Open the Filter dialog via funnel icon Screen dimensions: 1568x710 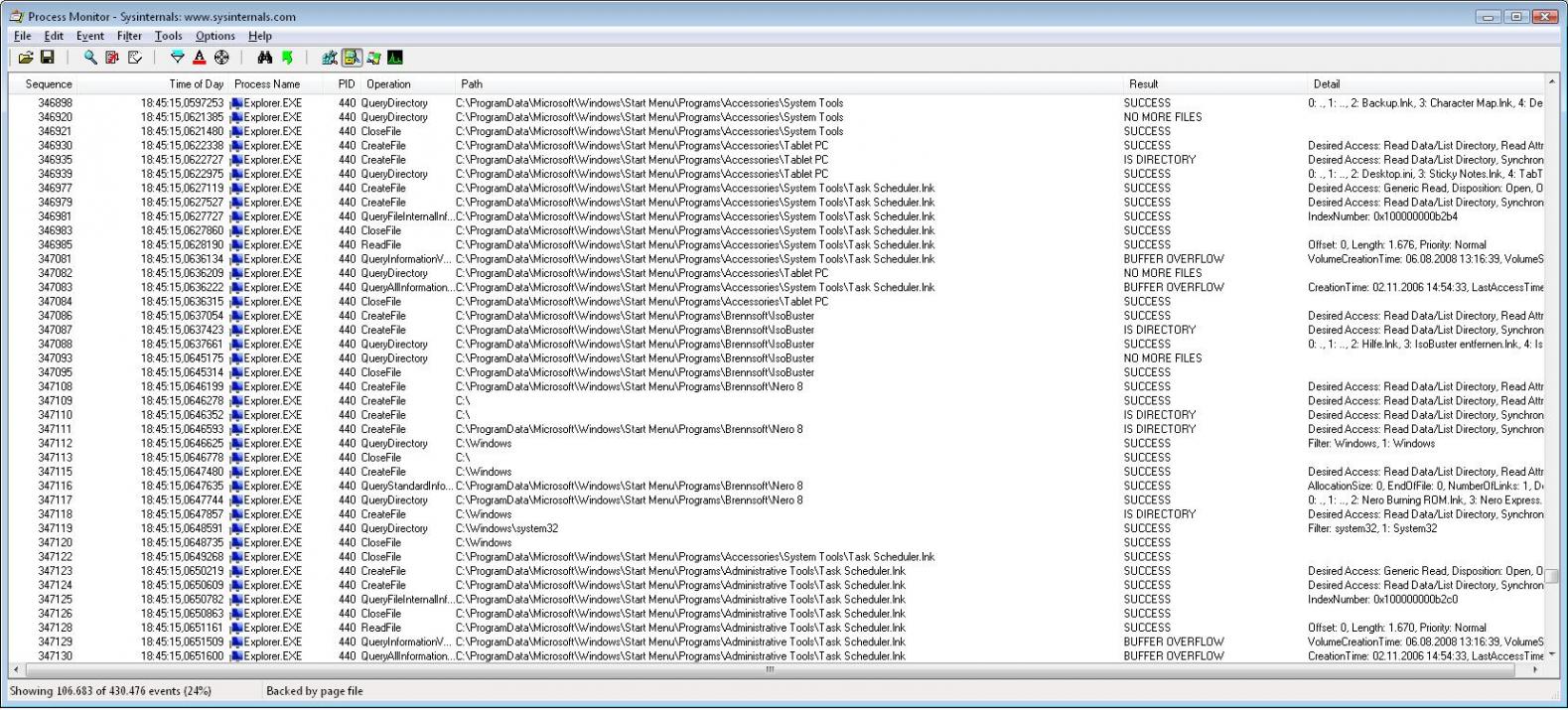click(x=178, y=58)
